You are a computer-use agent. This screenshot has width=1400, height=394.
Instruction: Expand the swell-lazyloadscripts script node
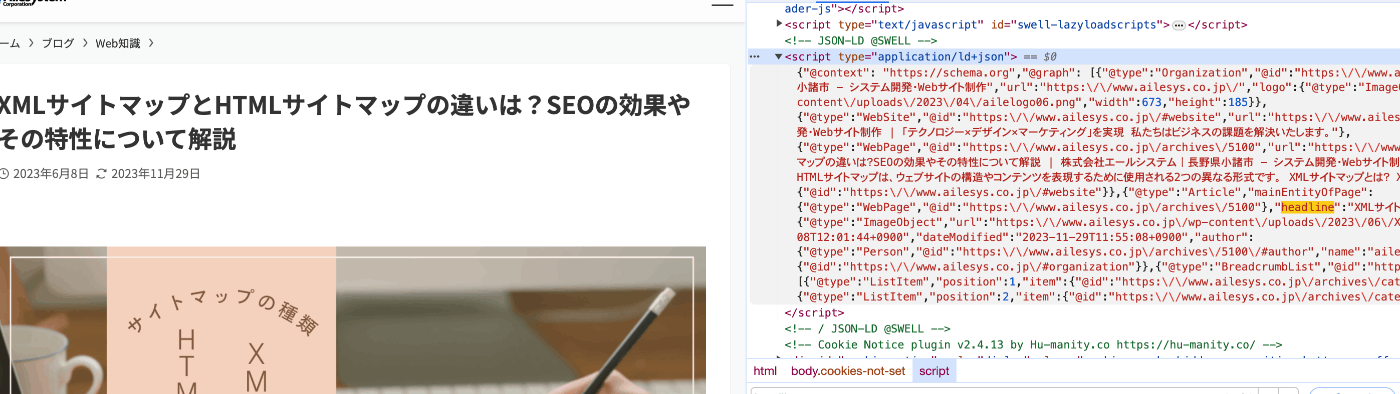[x=780, y=24]
